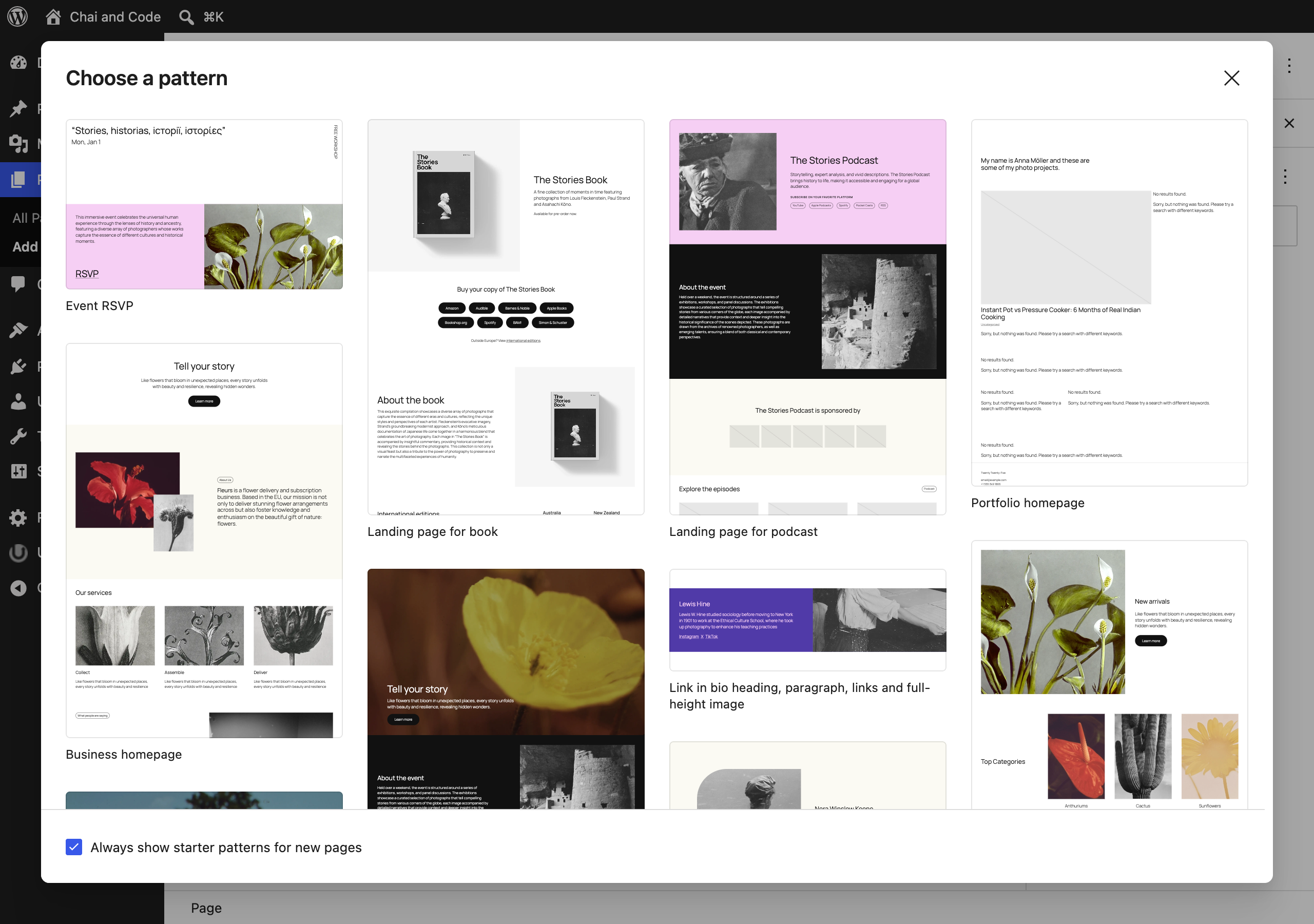Open editor options three-dot menu
Screen dimensions: 1314x924
click(x=1289, y=66)
